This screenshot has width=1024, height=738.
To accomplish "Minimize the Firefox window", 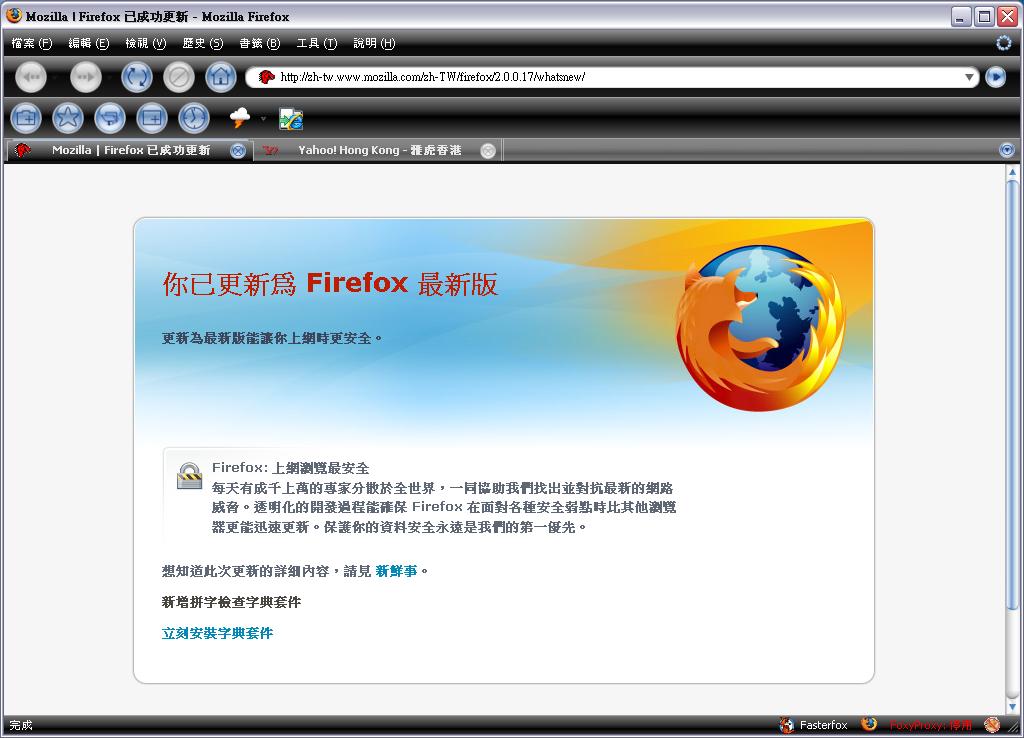I will coord(961,16).
